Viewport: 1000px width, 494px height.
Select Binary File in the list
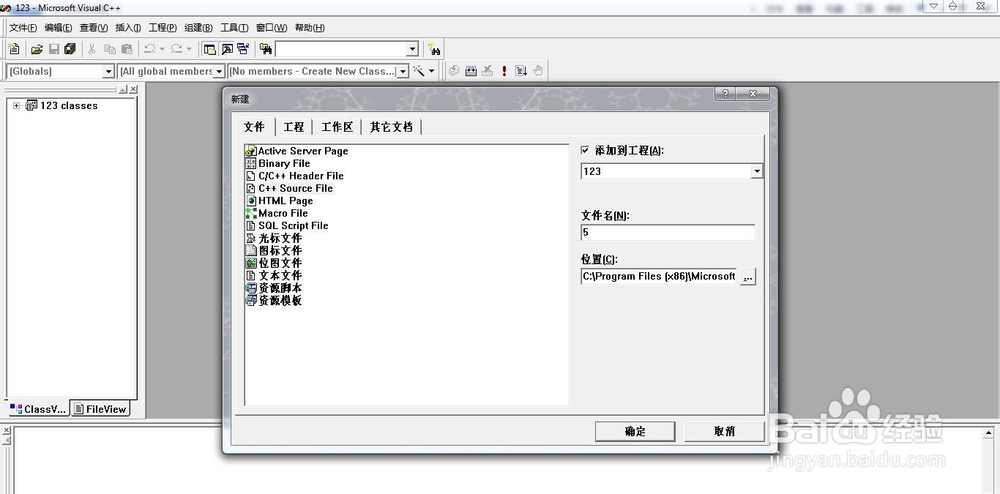(x=278, y=164)
